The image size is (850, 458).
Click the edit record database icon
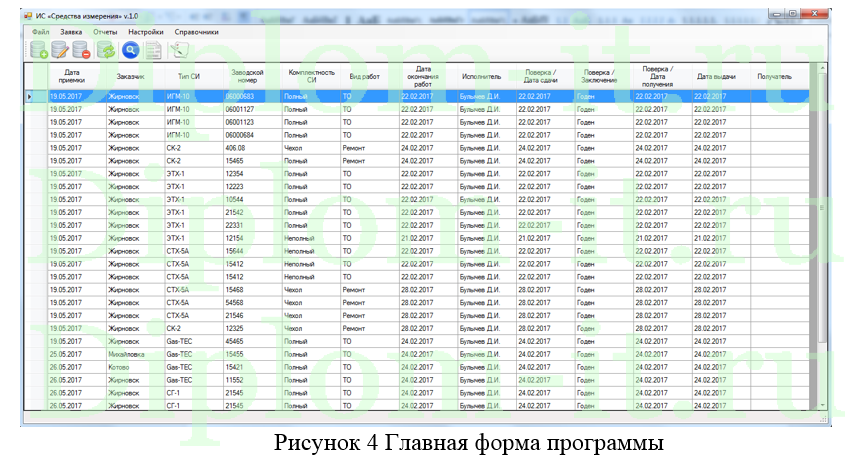click(x=60, y=49)
